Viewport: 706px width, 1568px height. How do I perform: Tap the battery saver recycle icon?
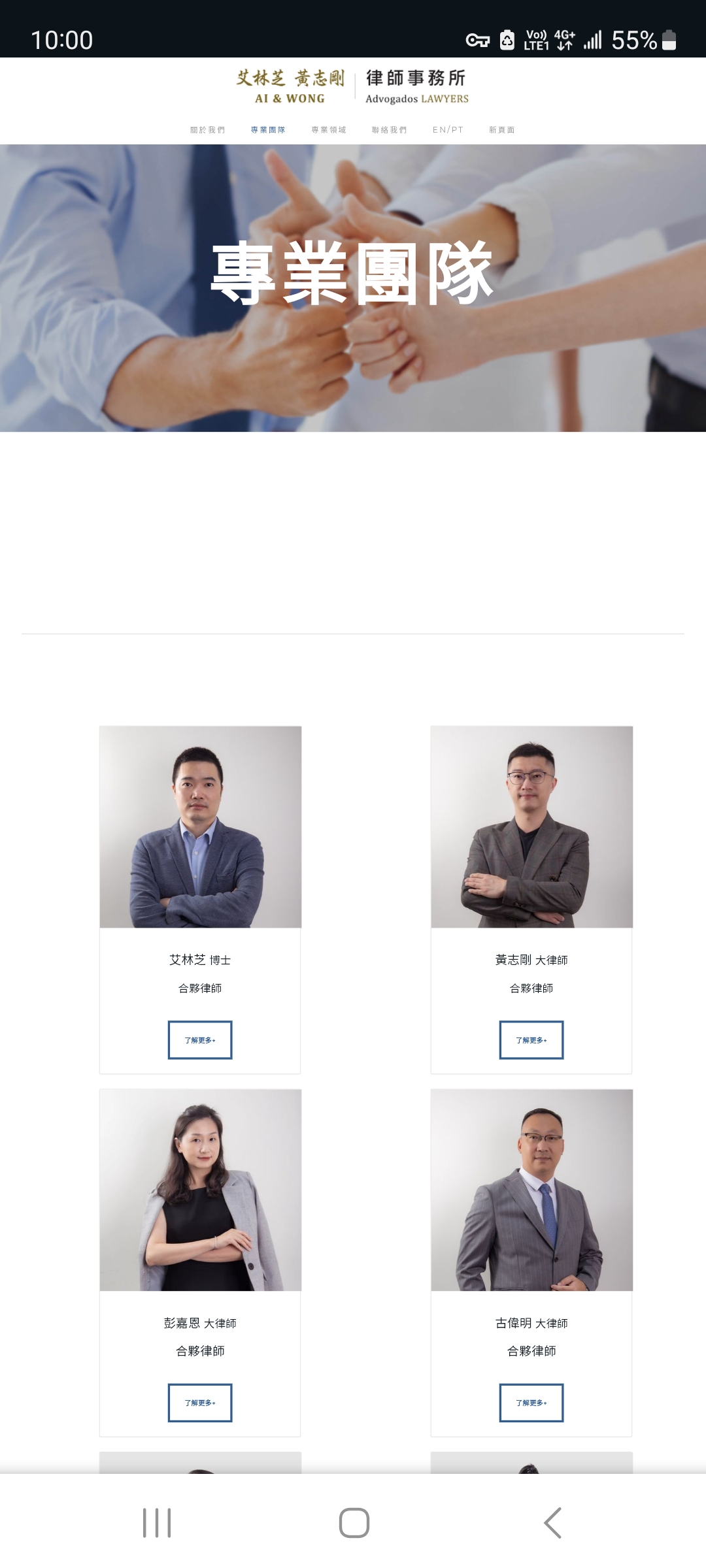tap(507, 41)
